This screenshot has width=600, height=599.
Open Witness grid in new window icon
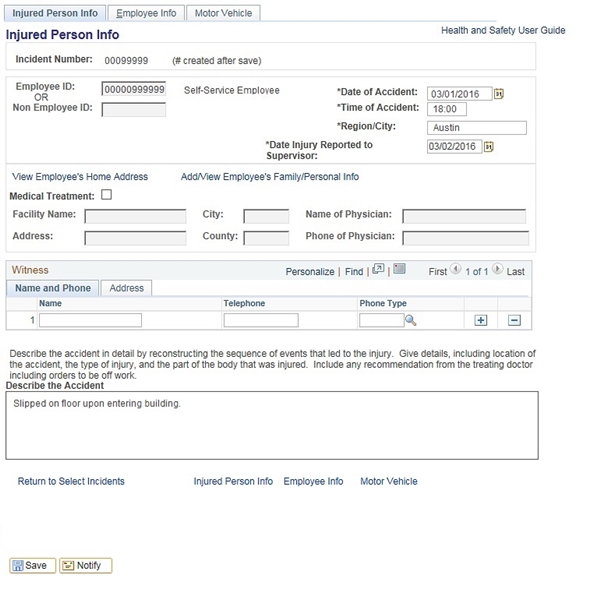(378, 270)
